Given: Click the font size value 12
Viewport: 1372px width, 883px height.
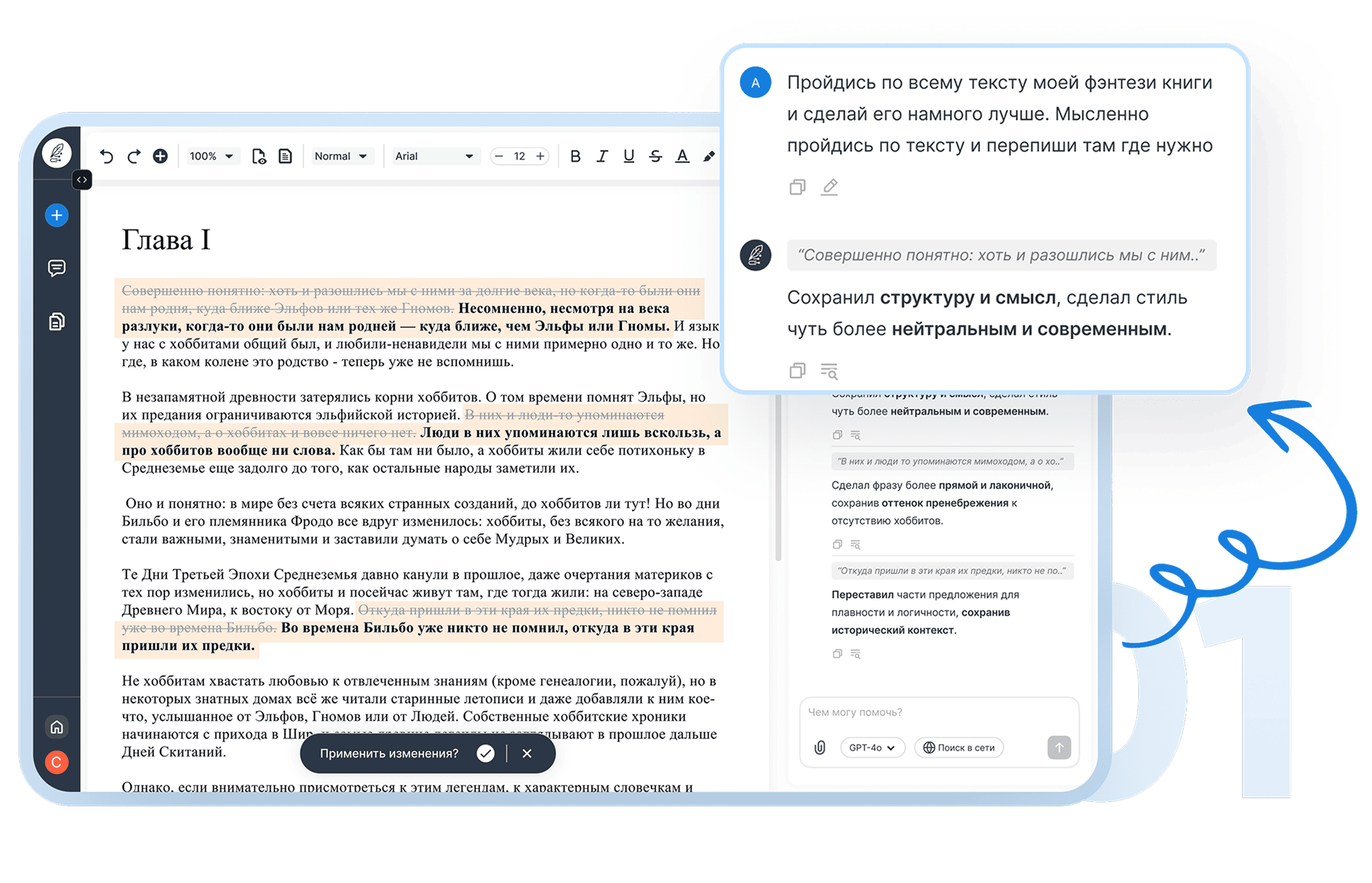Looking at the screenshot, I should click(x=519, y=156).
